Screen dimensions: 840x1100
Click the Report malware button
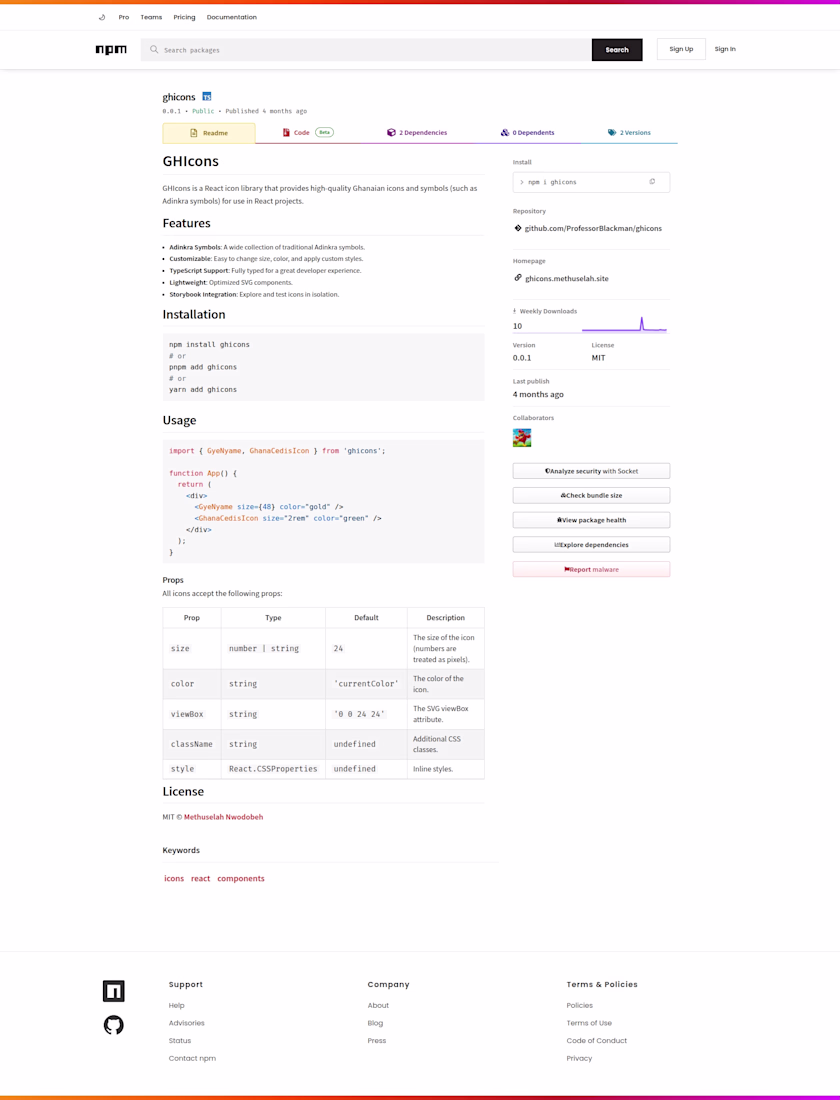point(592,569)
